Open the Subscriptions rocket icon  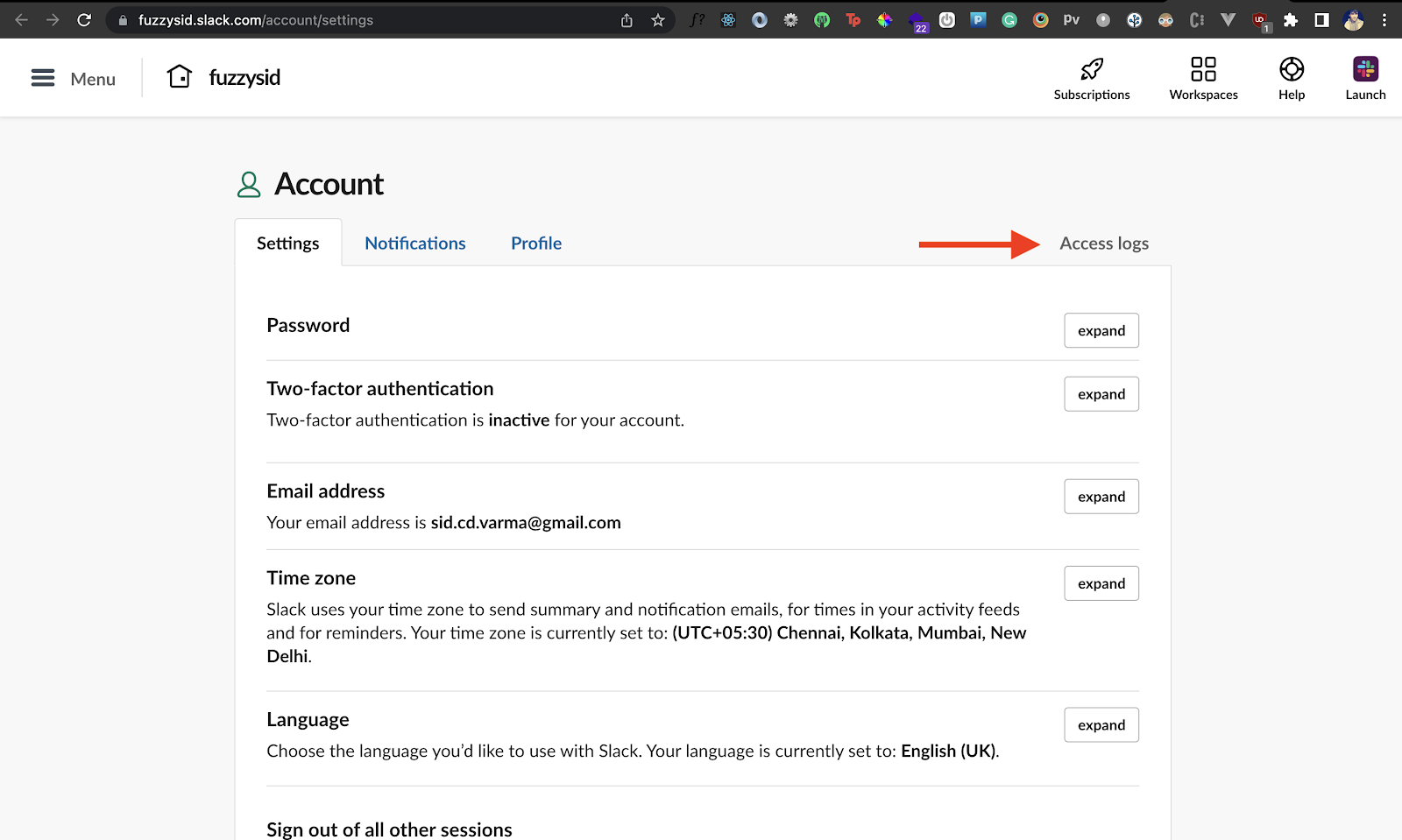[x=1091, y=69]
